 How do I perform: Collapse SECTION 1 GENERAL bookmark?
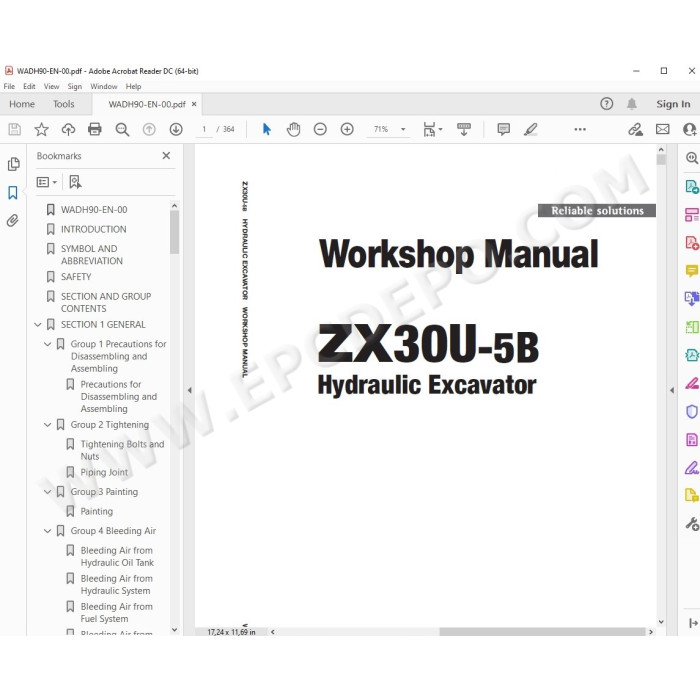coord(38,325)
